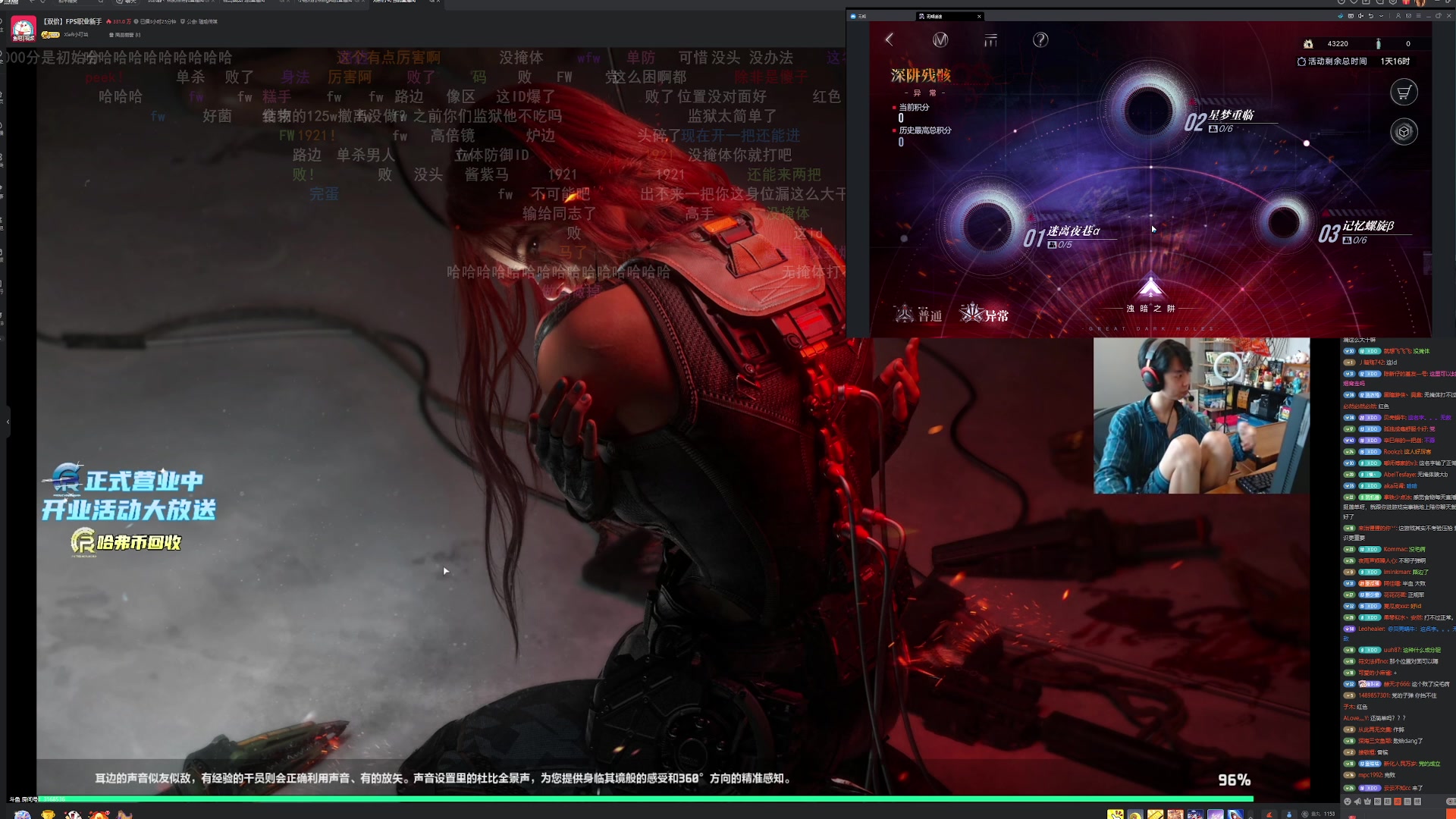Seek on the green stream progress bar
Screen dimensions: 1456x819
(x=645, y=799)
